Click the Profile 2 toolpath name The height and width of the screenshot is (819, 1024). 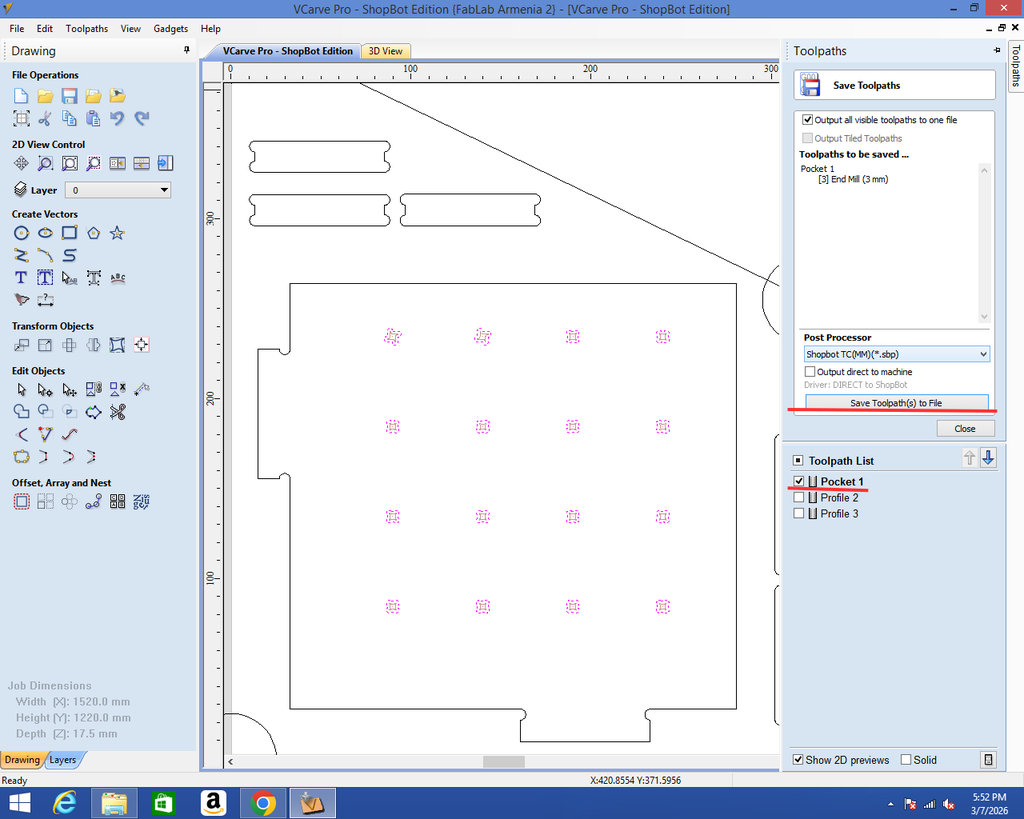839,498
